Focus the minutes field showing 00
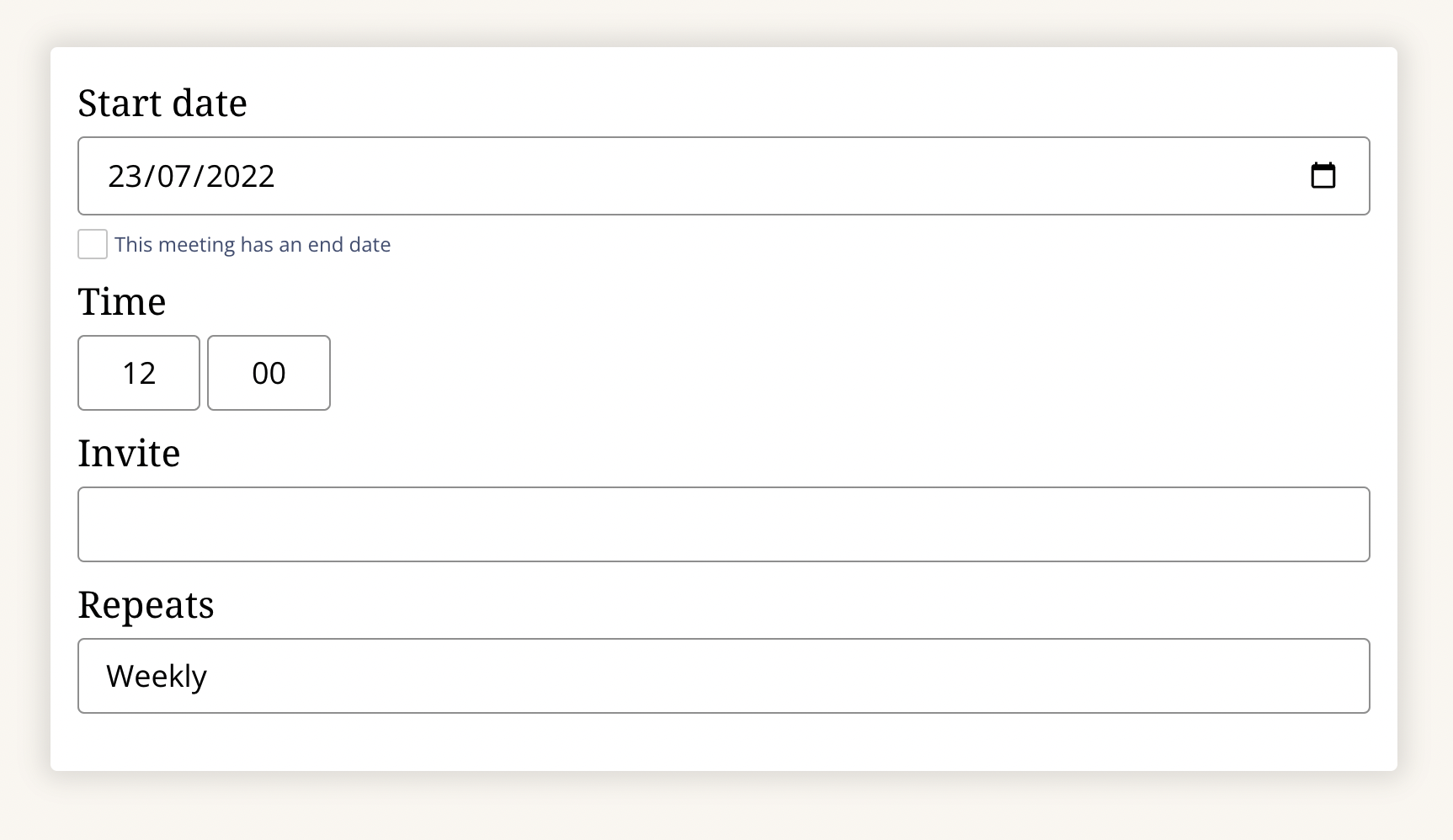 pos(269,373)
